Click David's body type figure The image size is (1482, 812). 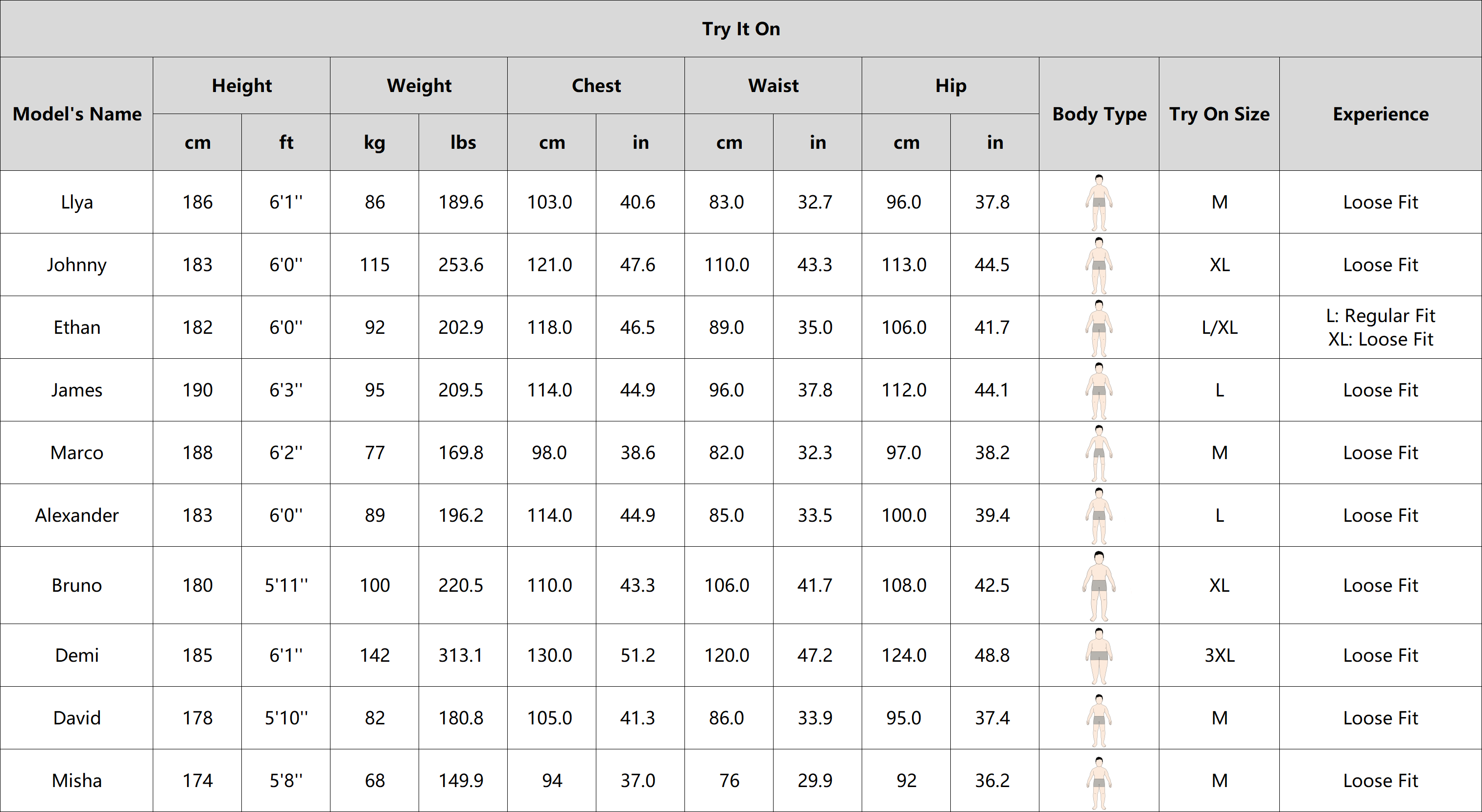point(1099,720)
